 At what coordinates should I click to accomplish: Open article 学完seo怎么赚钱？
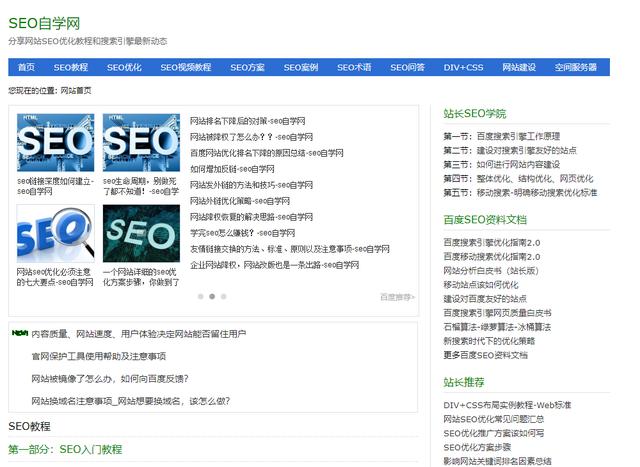tap(242, 233)
